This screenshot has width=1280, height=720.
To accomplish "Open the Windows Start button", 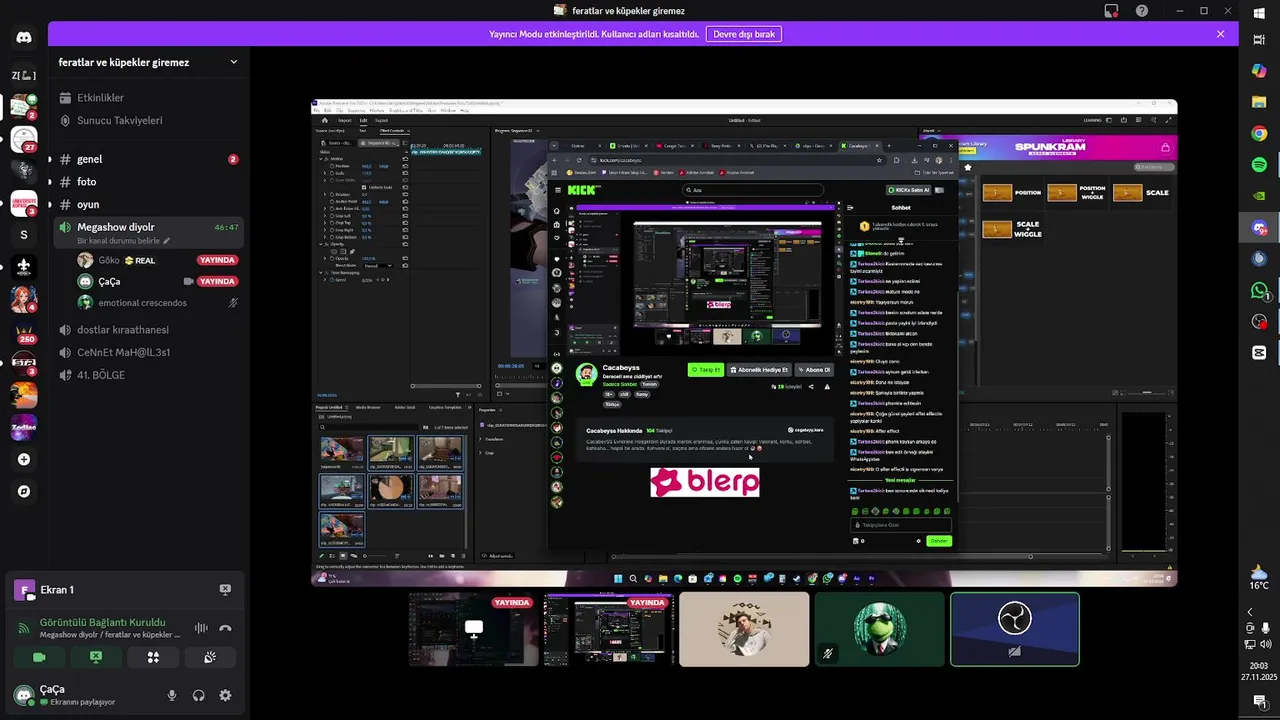I will coord(1259,12).
